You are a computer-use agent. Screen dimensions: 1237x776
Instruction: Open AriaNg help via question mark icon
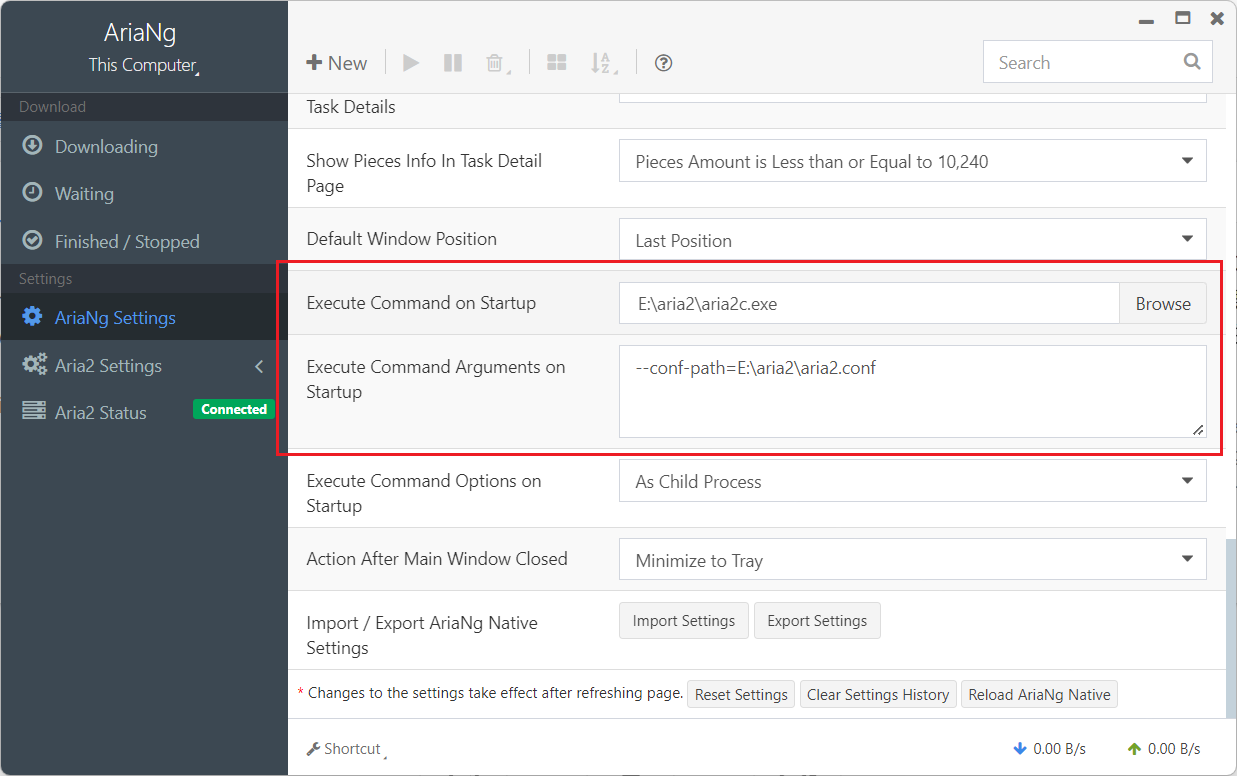663,61
